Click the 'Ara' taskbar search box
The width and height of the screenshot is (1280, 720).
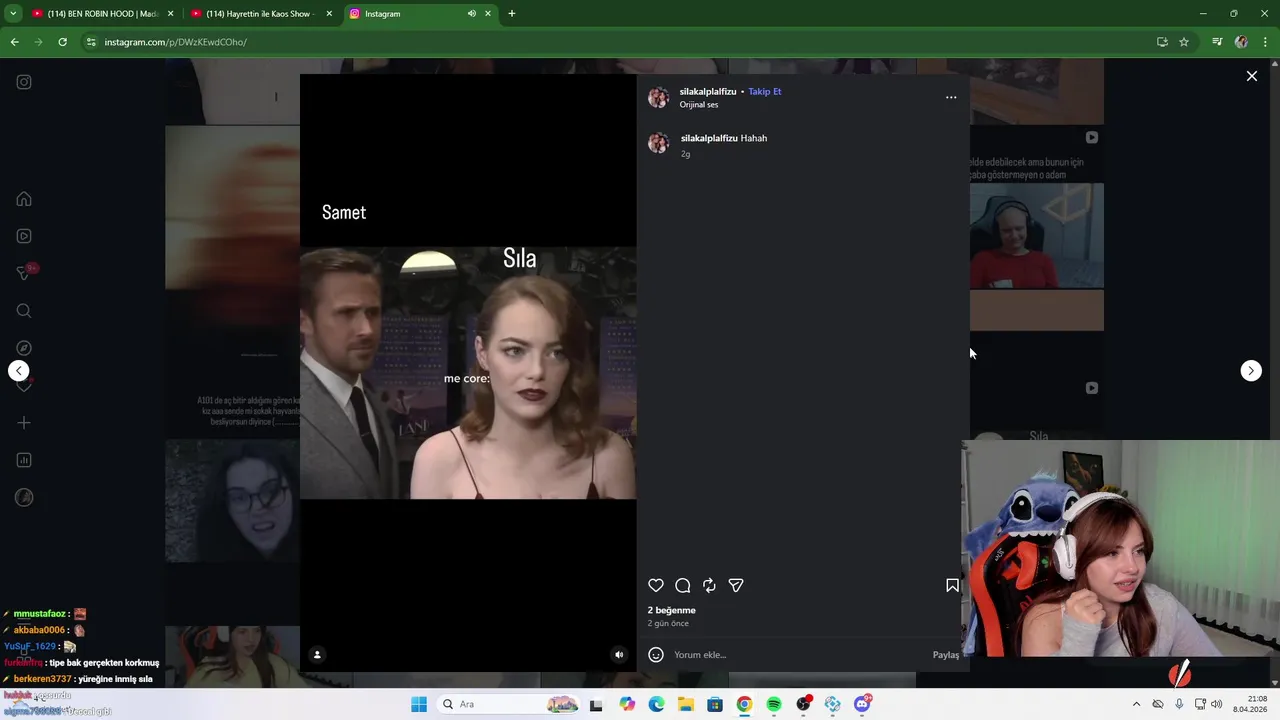[510, 704]
